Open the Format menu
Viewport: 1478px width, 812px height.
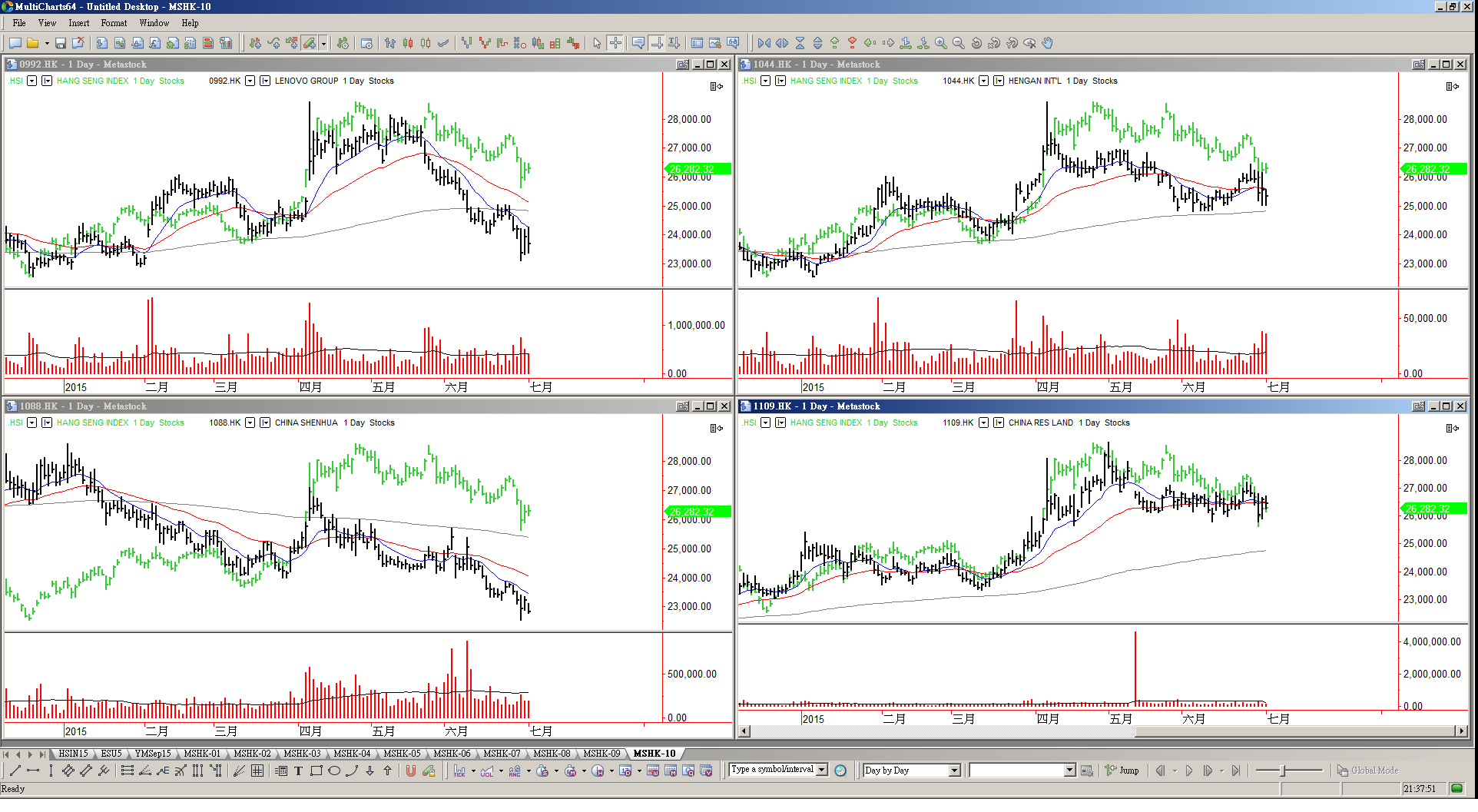tap(113, 23)
